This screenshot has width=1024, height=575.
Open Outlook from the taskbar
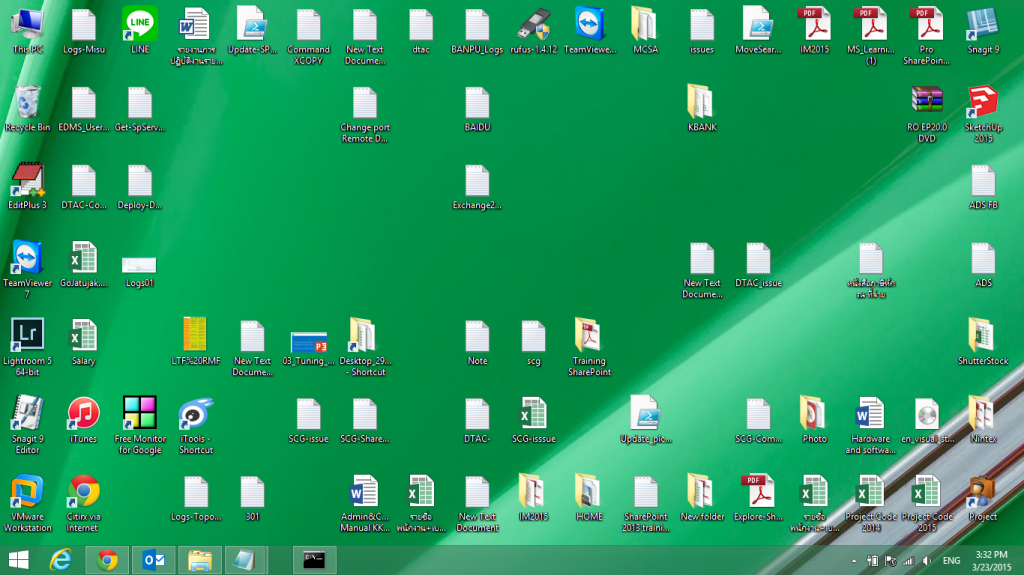pos(153,560)
